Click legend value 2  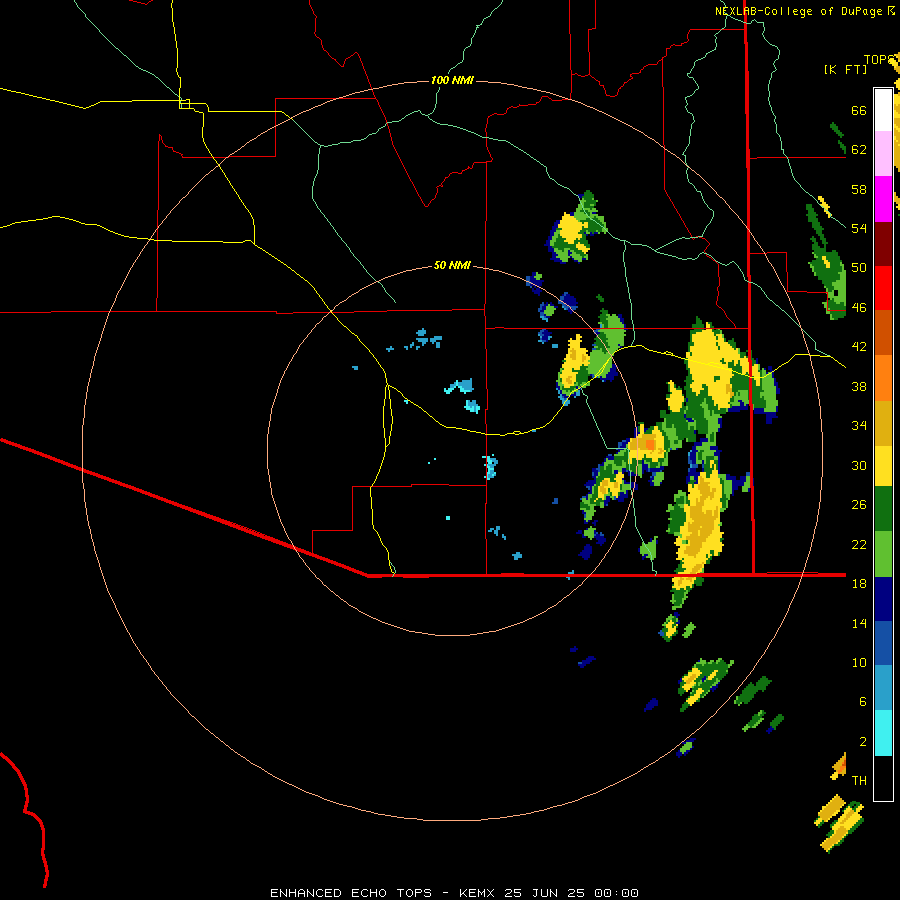click(863, 742)
